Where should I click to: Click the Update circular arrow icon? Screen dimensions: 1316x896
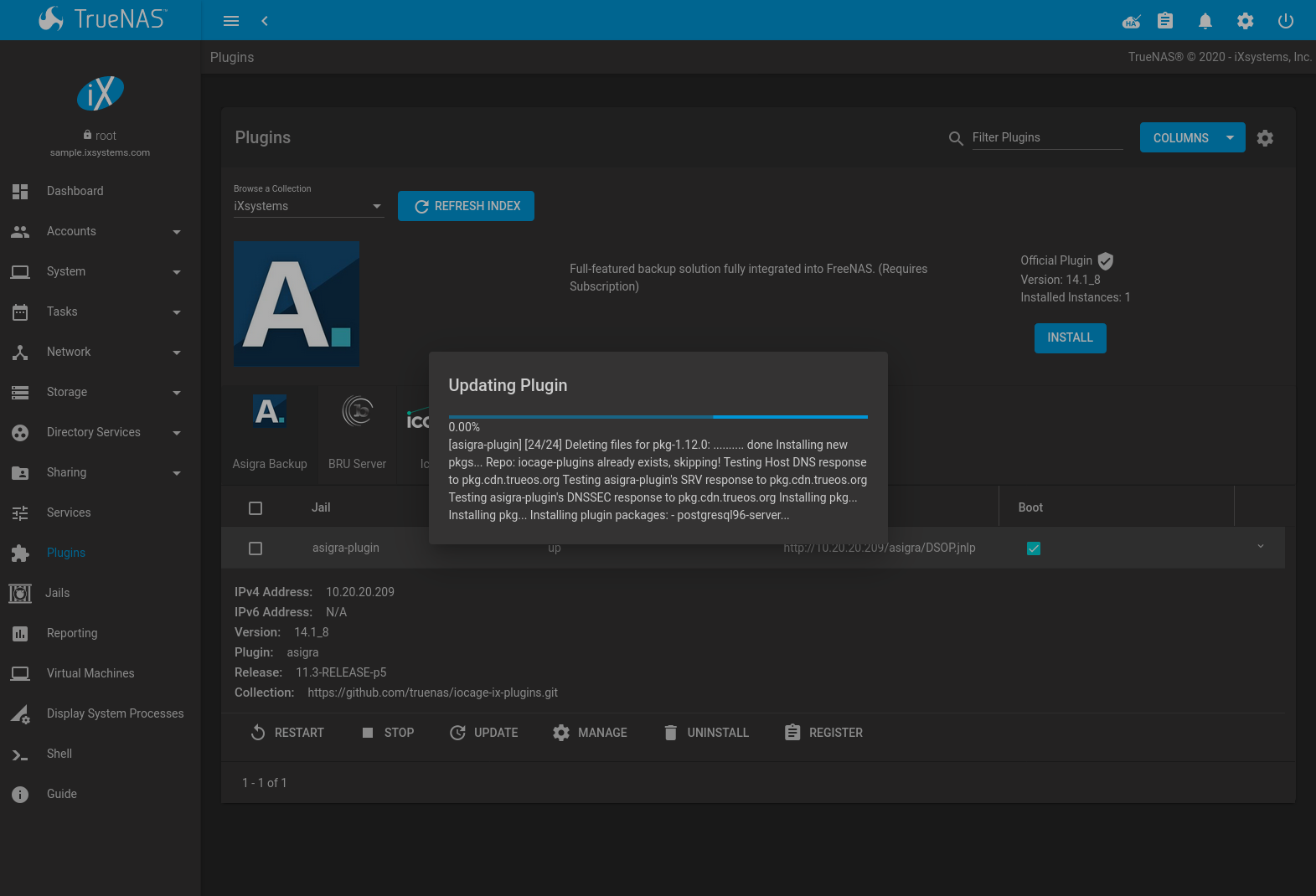[457, 733]
